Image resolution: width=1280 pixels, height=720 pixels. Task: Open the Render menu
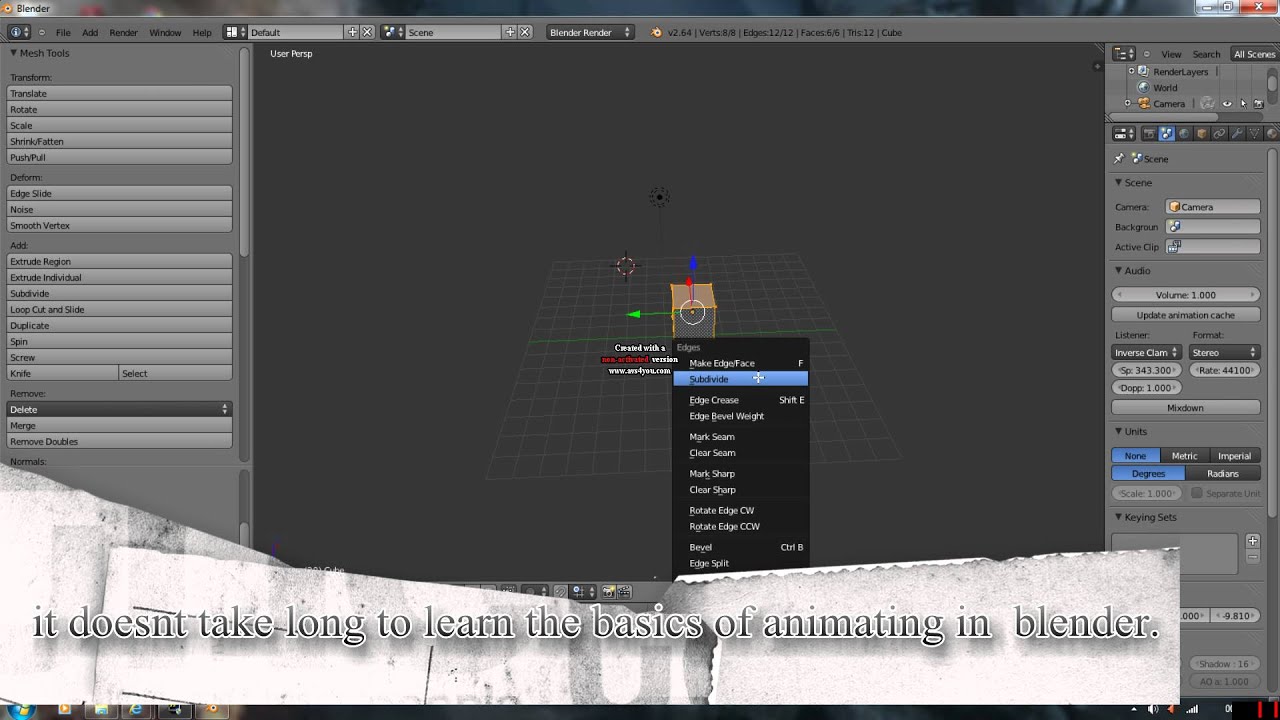pyautogui.click(x=123, y=33)
